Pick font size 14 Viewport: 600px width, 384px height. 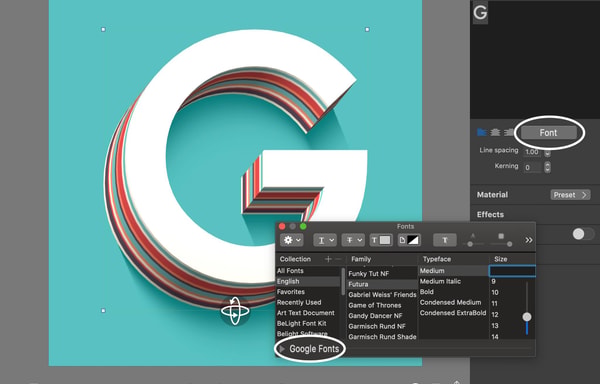(x=495, y=337)
